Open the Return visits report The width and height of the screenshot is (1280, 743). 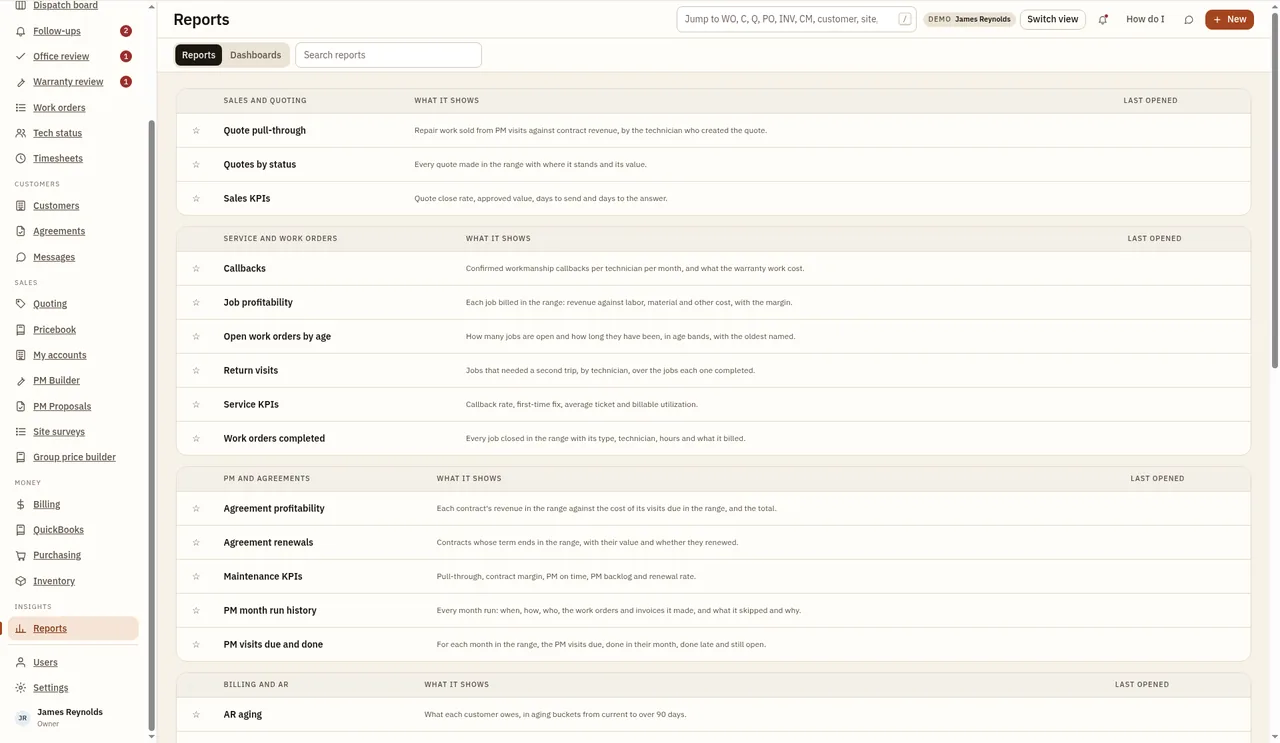pos(251,371)
